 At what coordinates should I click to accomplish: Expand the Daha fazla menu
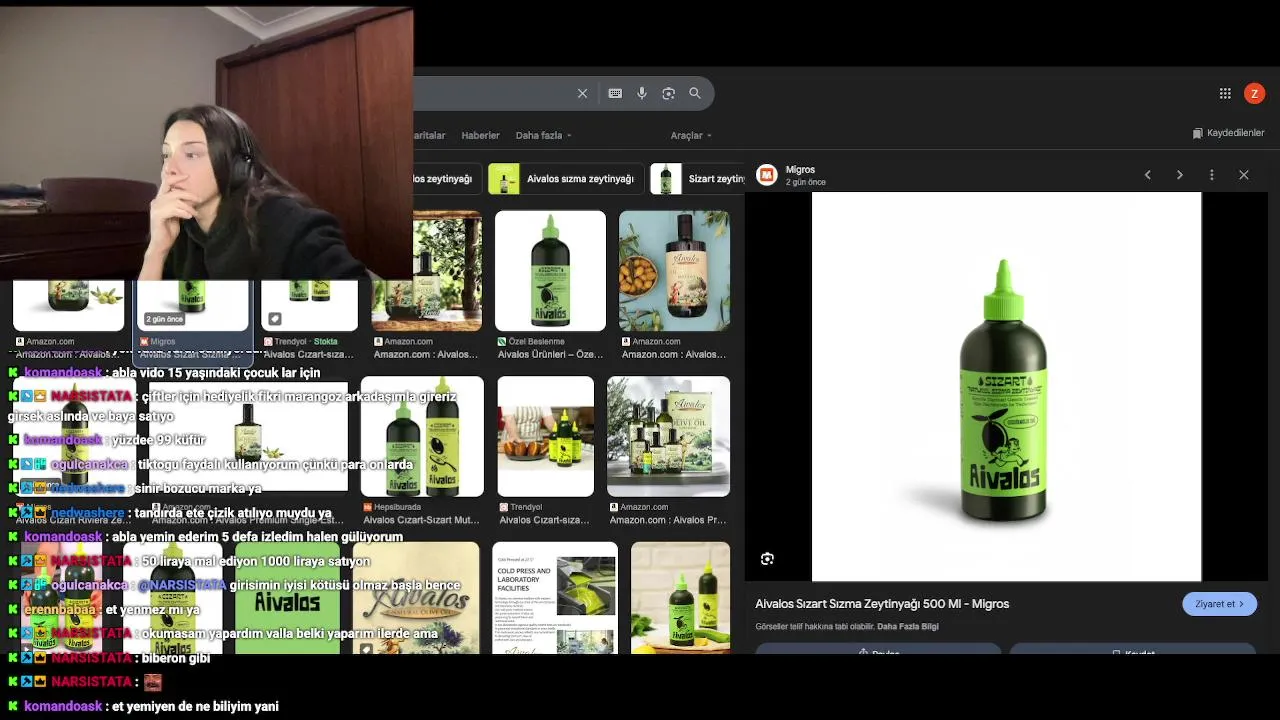(543, 135)
